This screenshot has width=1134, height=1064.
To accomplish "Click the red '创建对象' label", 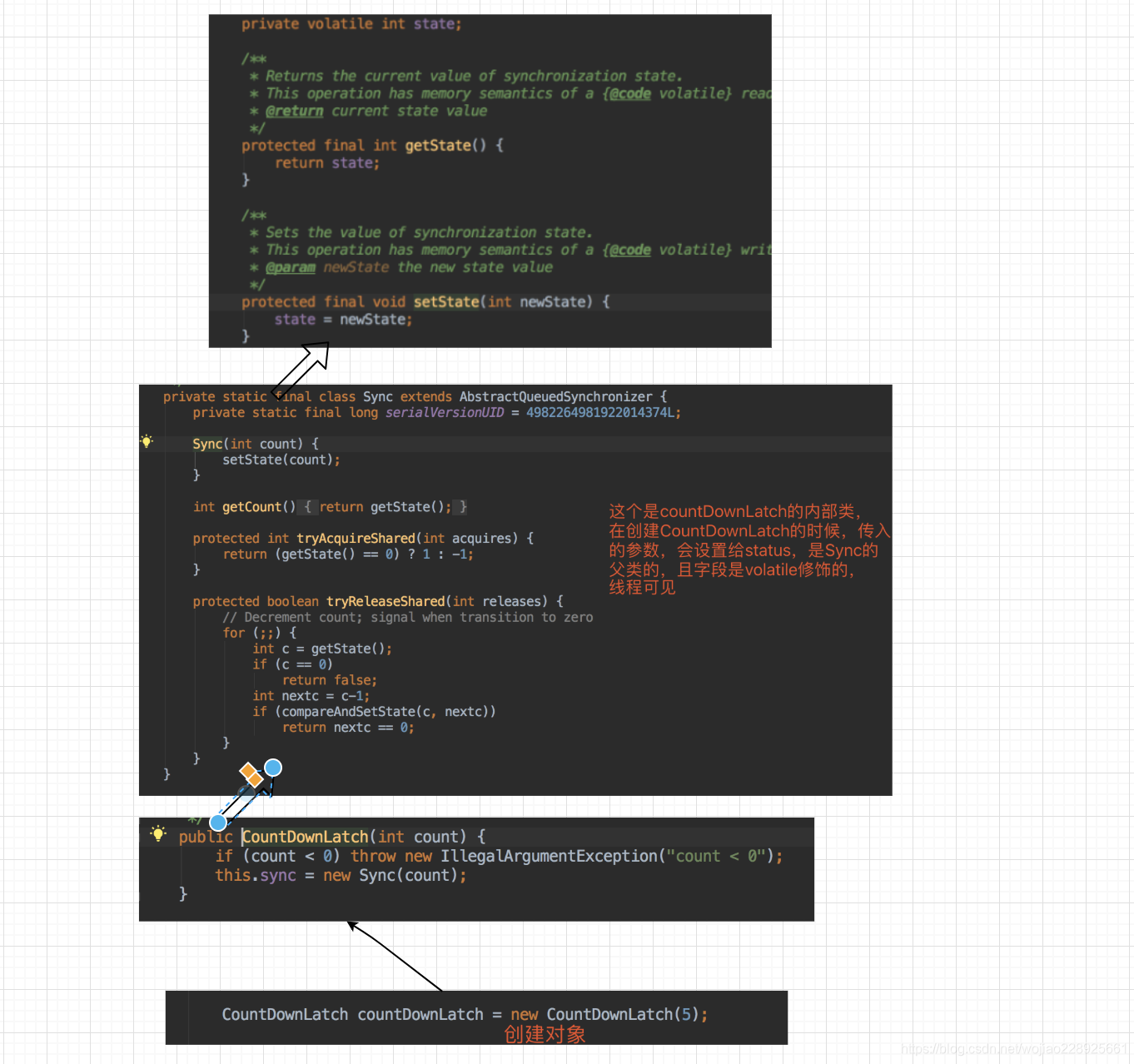I will pos(545,1035).
